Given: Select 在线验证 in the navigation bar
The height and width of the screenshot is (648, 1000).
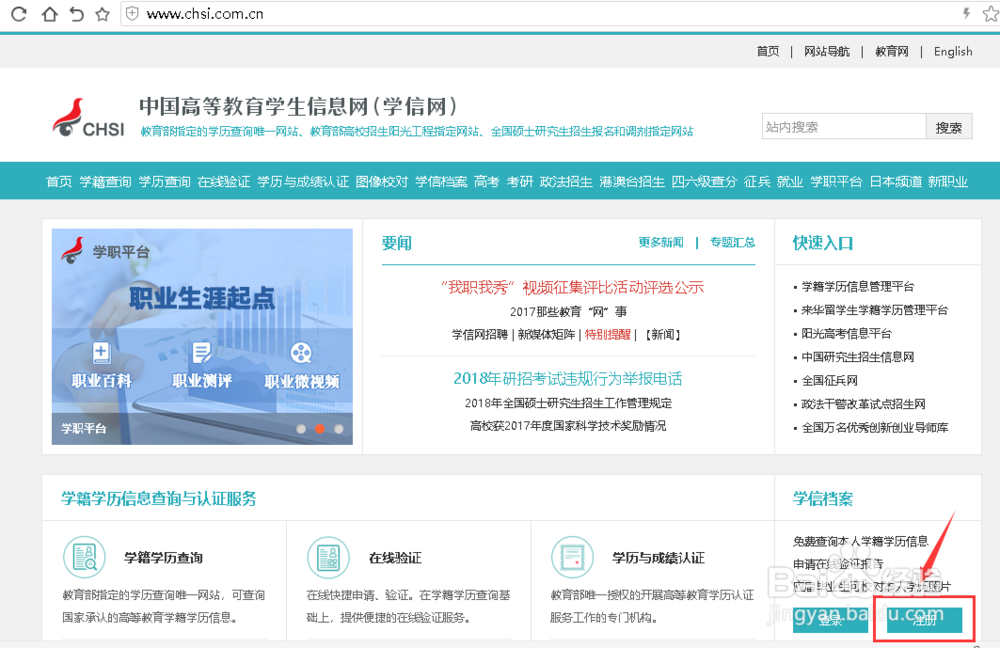Looking at the screenshot, I should point(224,182).
